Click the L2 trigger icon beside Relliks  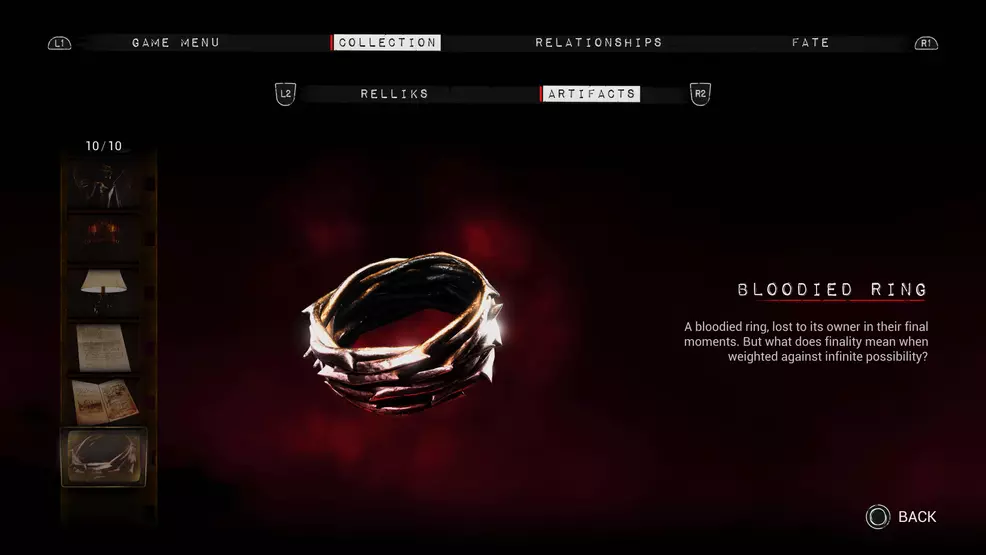[x=285, y=94]
